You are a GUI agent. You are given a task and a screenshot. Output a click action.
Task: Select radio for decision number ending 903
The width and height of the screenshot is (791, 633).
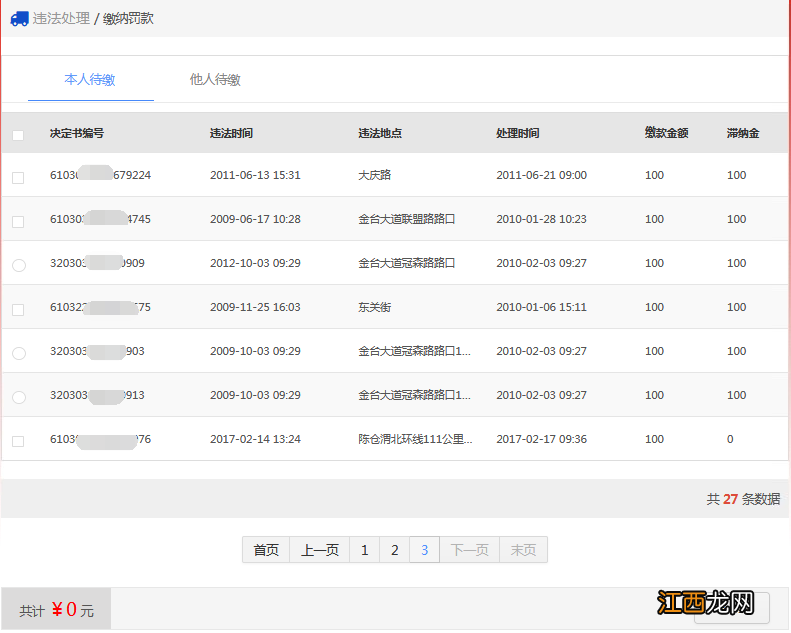pos(19,353)
